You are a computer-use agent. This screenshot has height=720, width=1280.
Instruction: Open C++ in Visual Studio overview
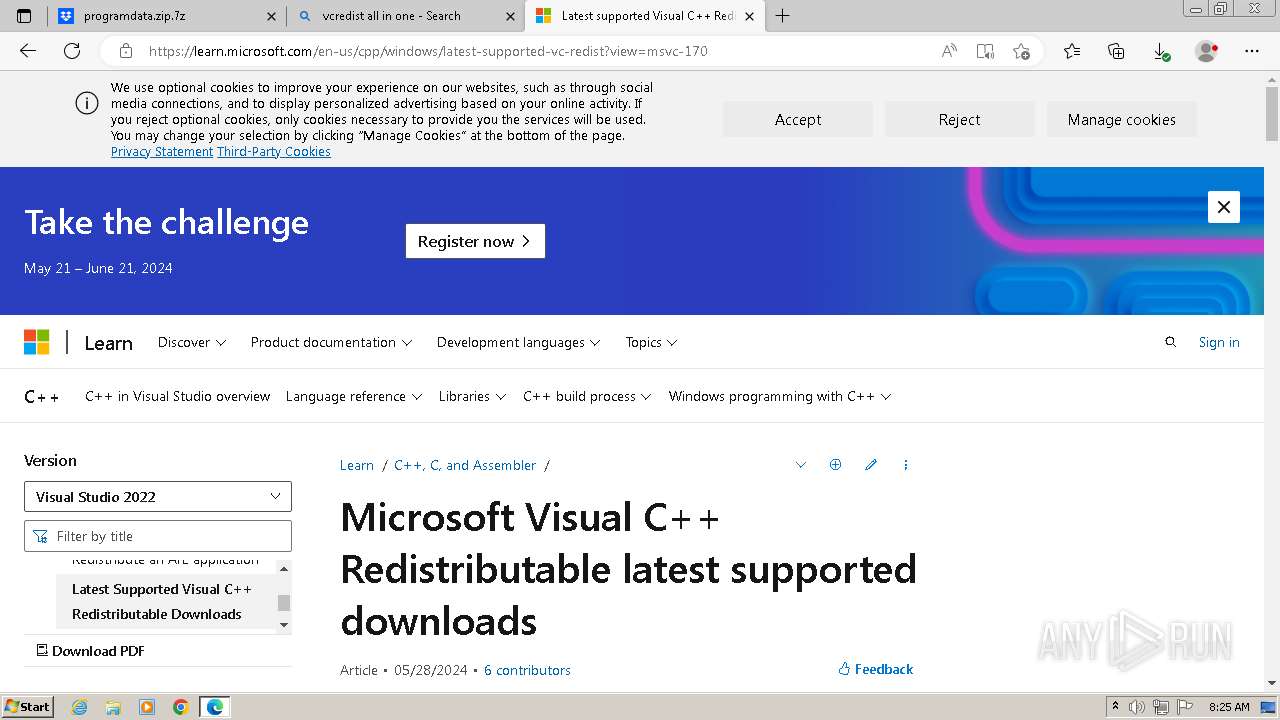tap(178, 396)
